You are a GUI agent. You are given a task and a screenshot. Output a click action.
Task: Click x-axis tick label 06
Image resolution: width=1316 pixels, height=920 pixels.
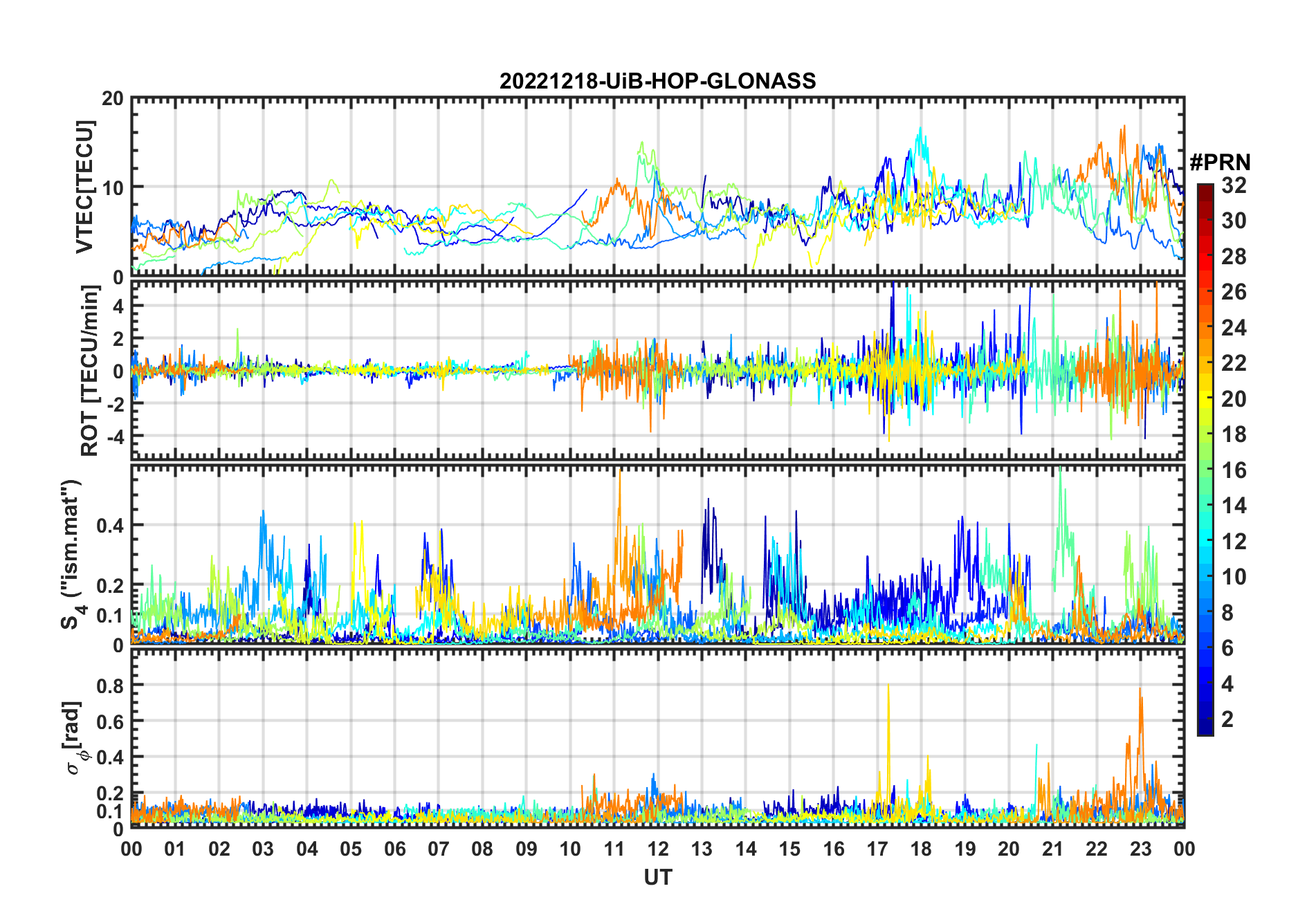395,849
